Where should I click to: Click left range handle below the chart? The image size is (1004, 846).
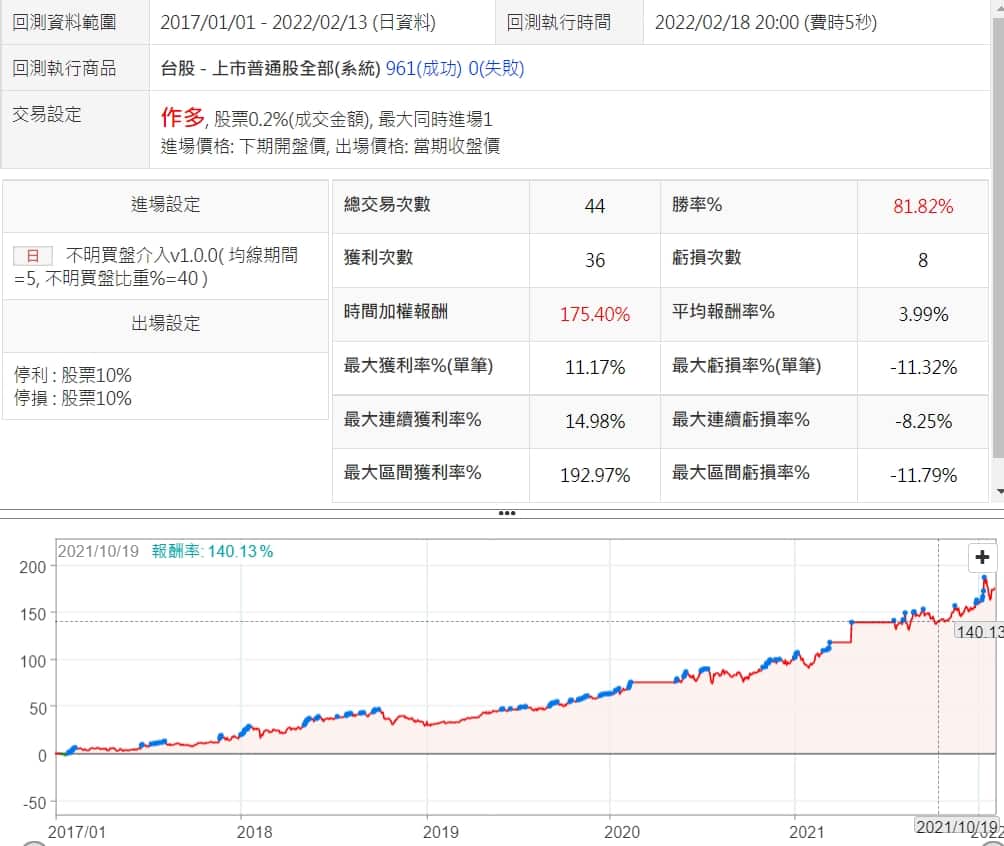click(34, 843)
